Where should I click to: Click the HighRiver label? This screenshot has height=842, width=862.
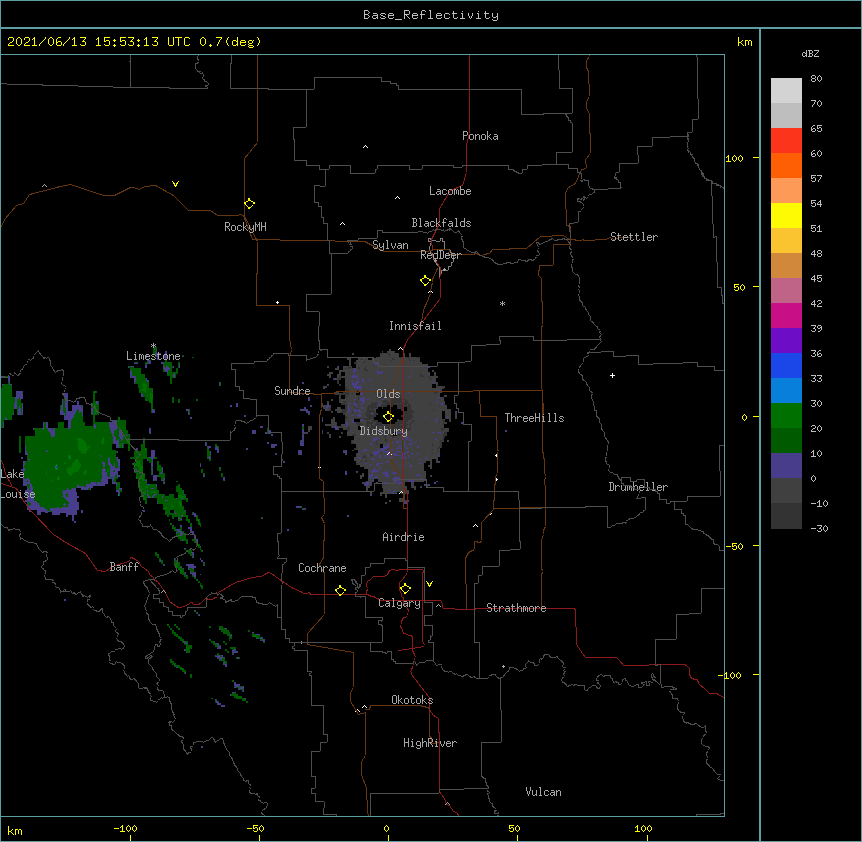pyautogui.click(x=430, y=743)
